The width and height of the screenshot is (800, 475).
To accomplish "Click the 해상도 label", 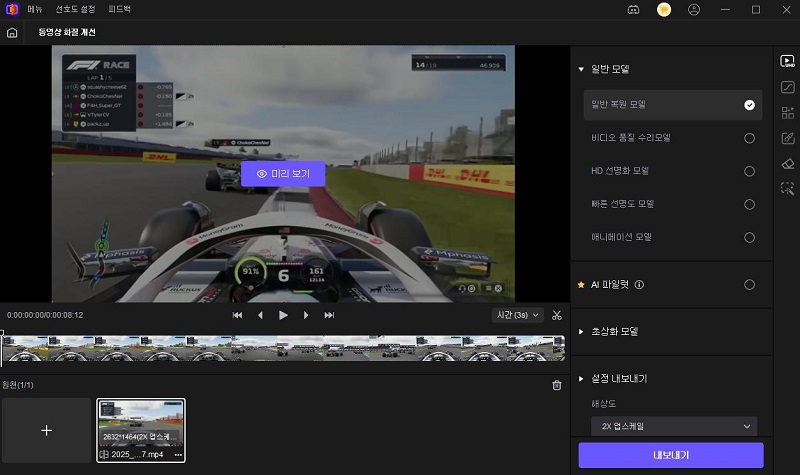I will tap(604, 404).
